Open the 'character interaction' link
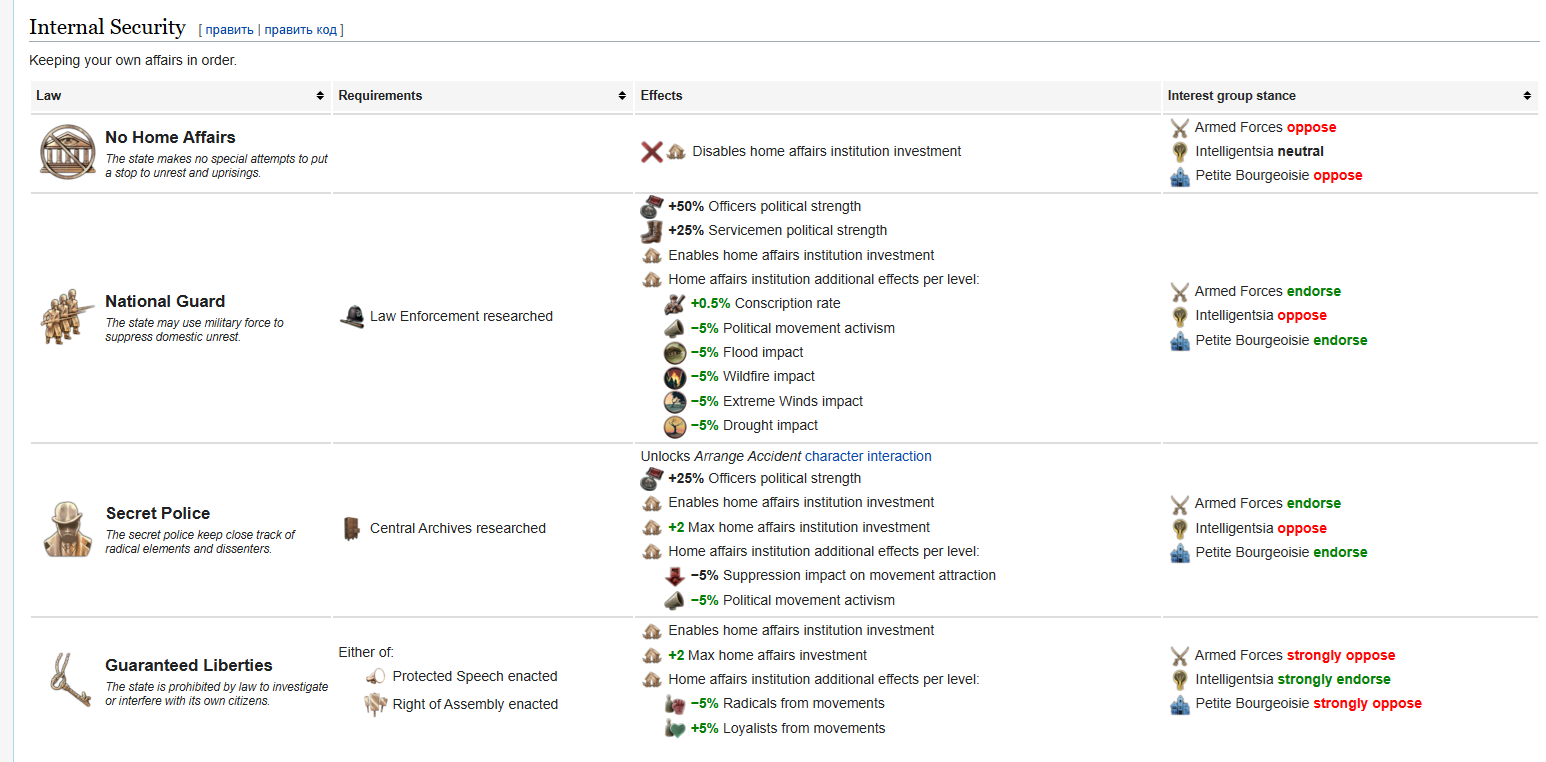The image size is (1546, 762). [868, 456]
